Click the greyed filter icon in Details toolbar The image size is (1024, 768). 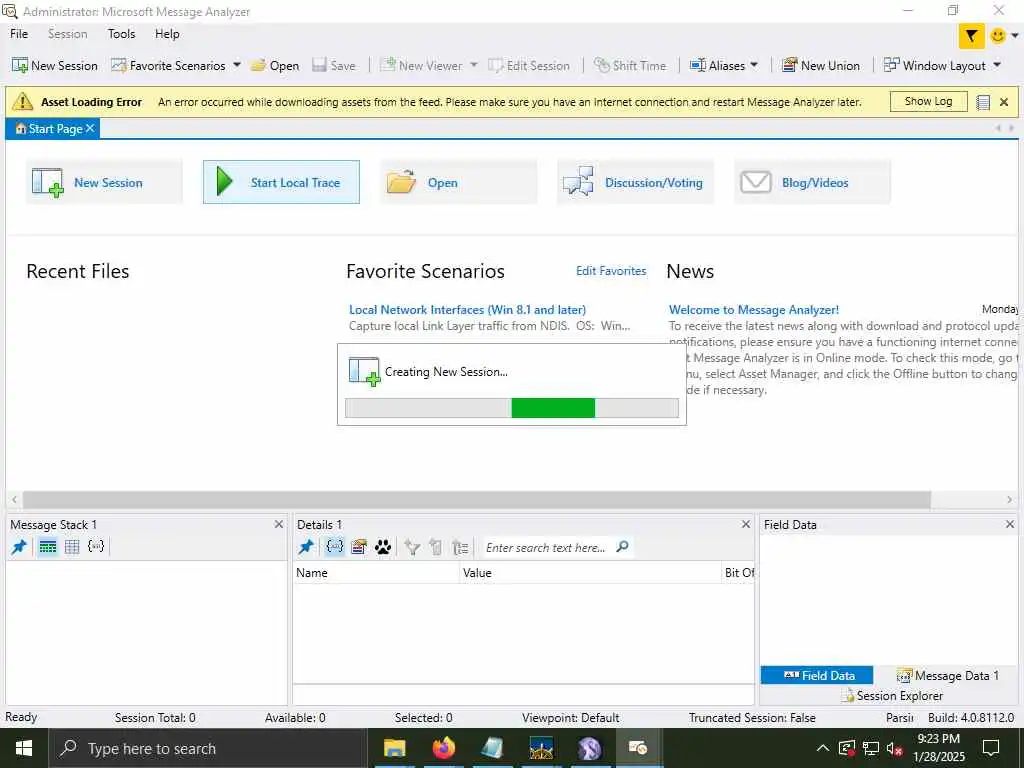[411, 547]
